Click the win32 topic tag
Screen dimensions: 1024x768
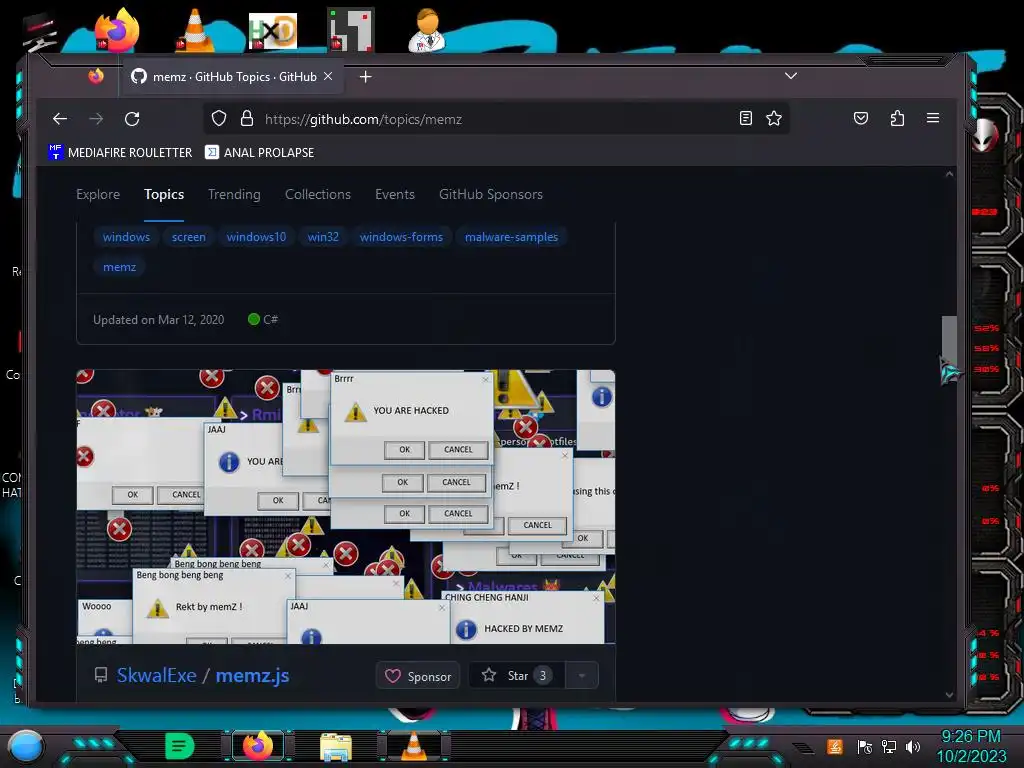(323, 237)
